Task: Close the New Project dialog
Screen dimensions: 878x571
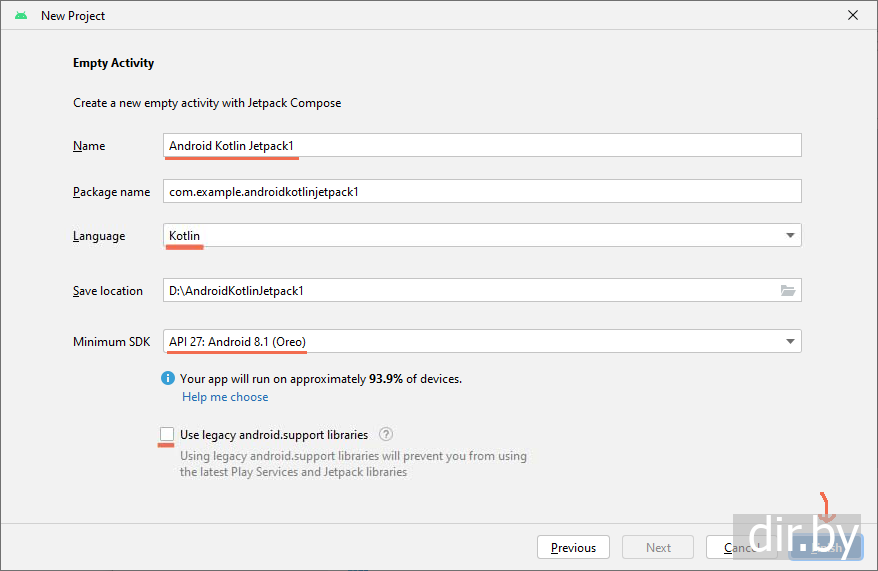Action: (853, 16)
